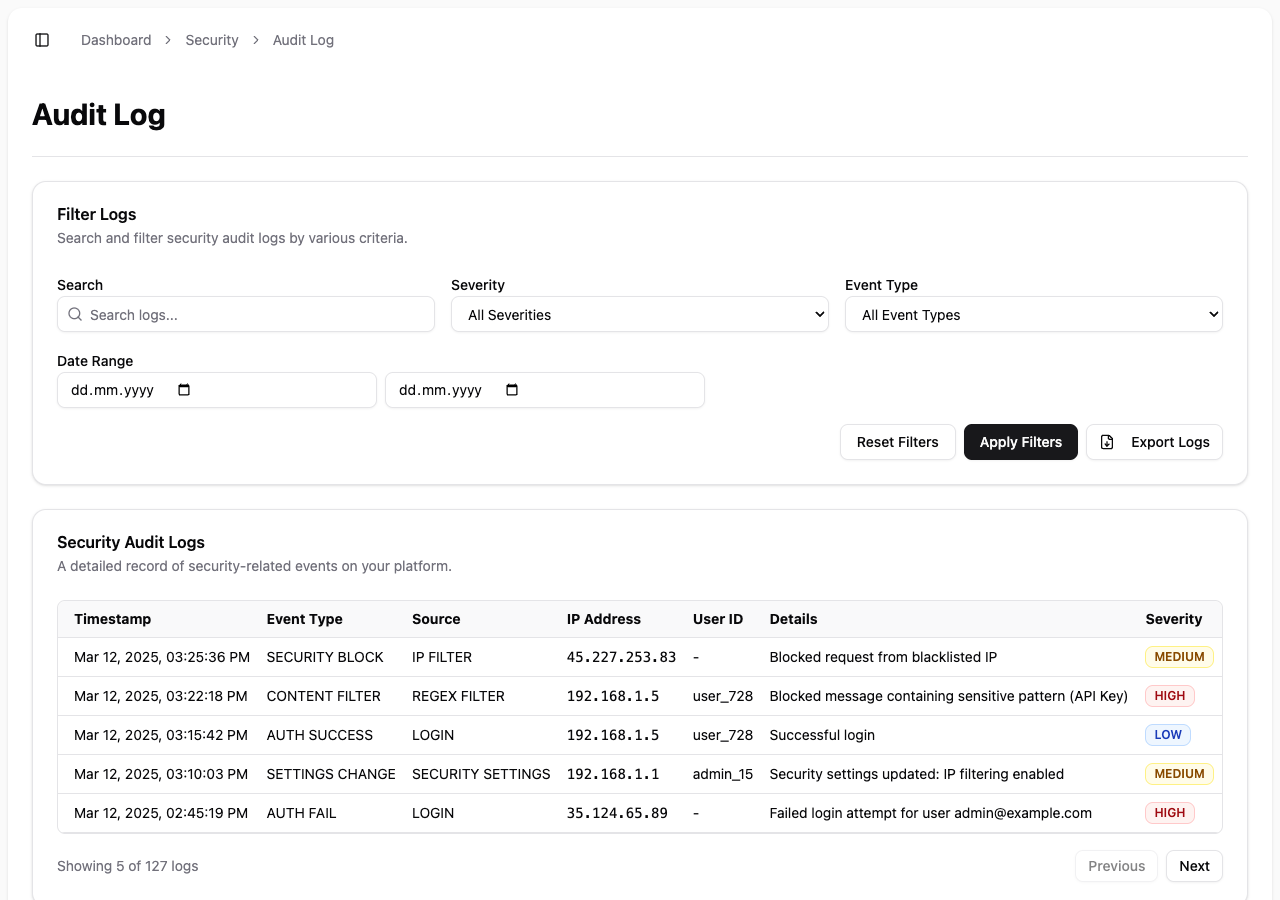The image size is (1280, 900).
Task: Click 'Showing 5 of 127 logs' text
Action: (x=128, y=866)
